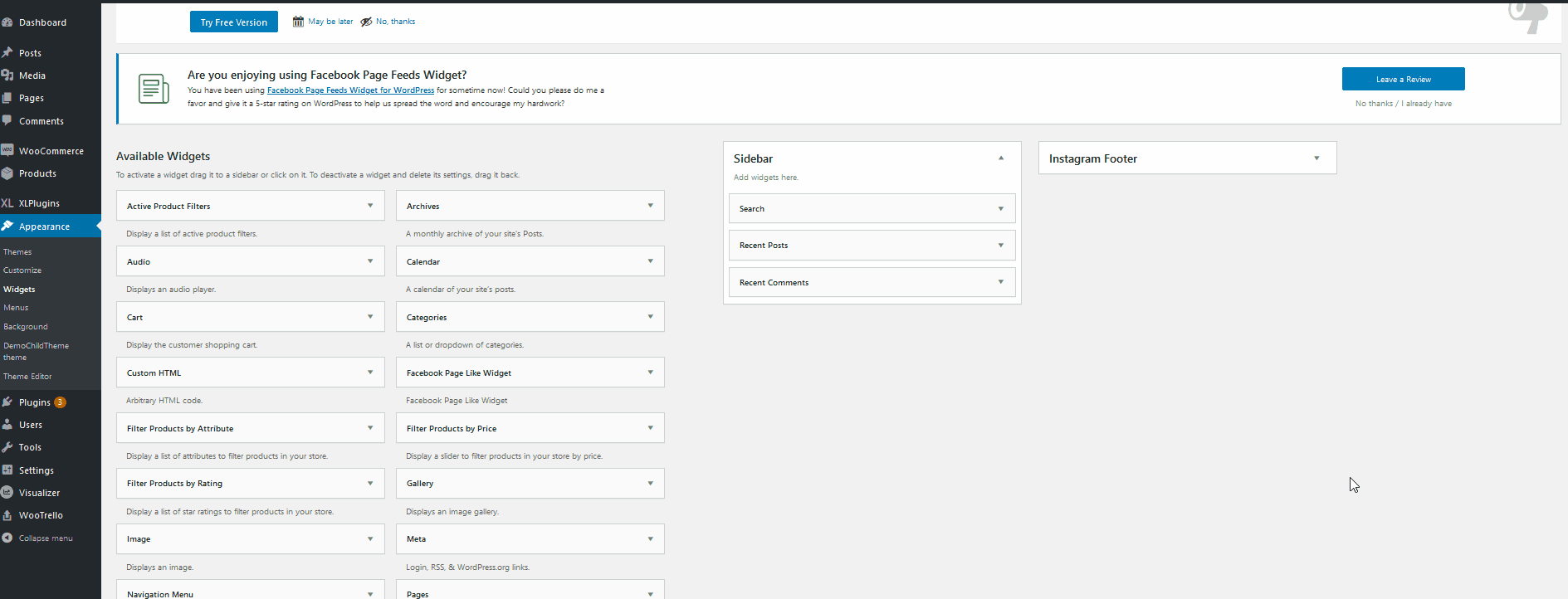Viewport: 1568px width, 599px height.
Task: Click the Instagram Footer heading
Action: click(x=1093, y=158)
